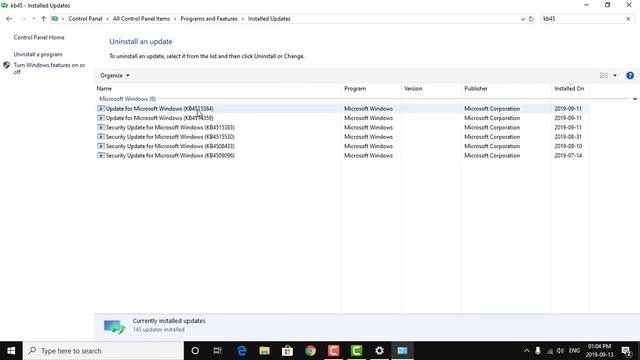Image resolution: width=640 pixels, height=360 pixels.
Task: Open the recent locations dropdown arrow
Action: (33, 19)
